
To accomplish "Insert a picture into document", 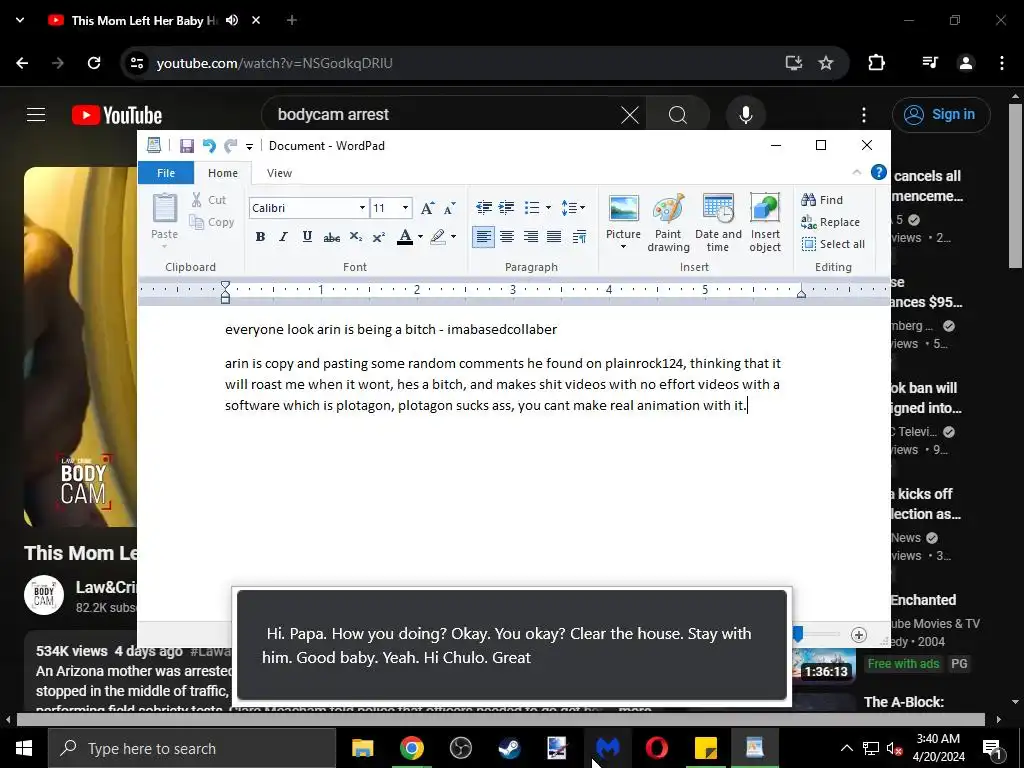I will [624, 216].
